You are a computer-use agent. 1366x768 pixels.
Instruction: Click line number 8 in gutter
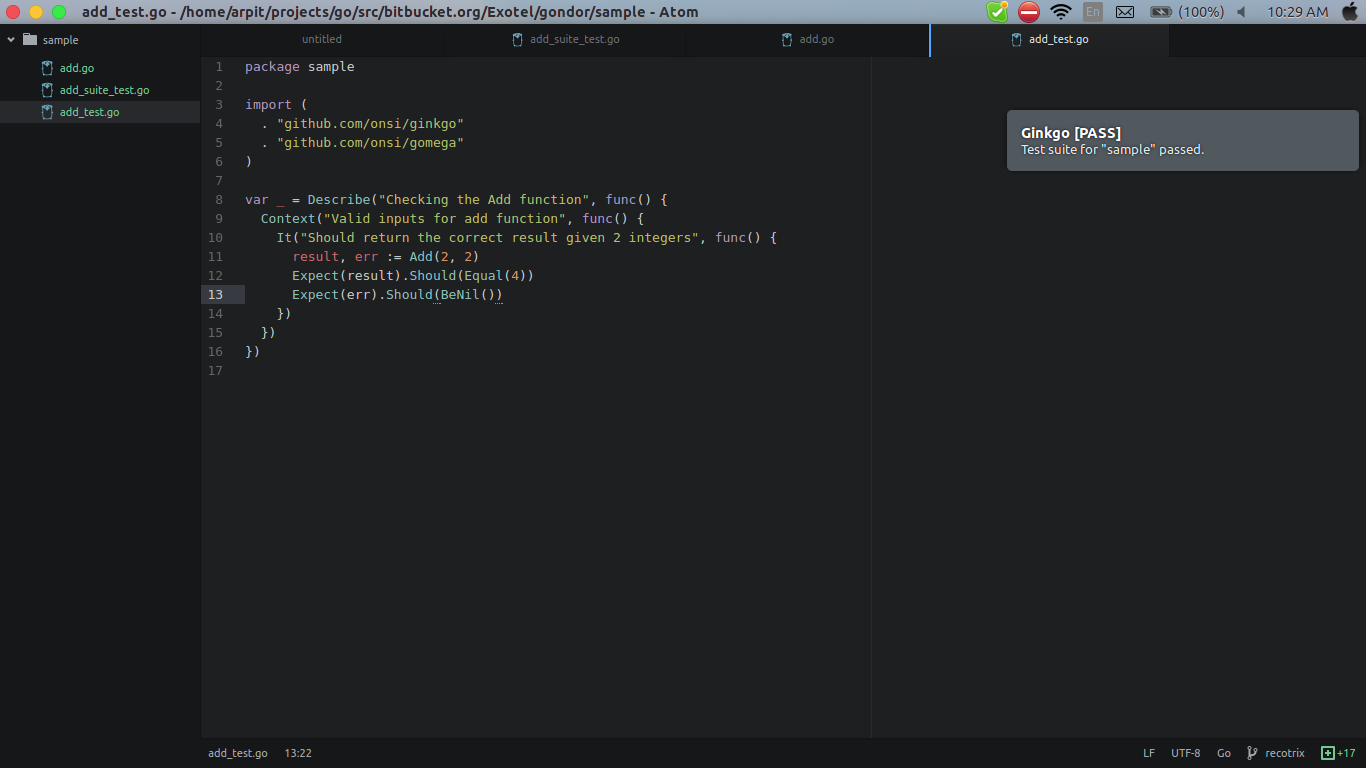pos(219,199)
